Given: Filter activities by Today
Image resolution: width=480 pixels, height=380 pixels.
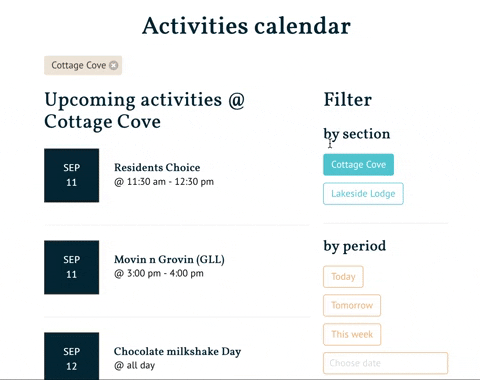Looking at the screenshot, I should tap(343, 277).
